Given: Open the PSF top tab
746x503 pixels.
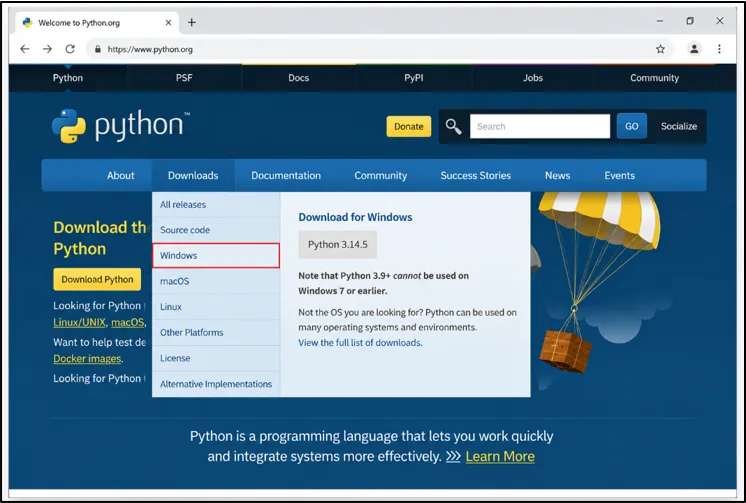Looking at the screenshot, I should point(184,78).
